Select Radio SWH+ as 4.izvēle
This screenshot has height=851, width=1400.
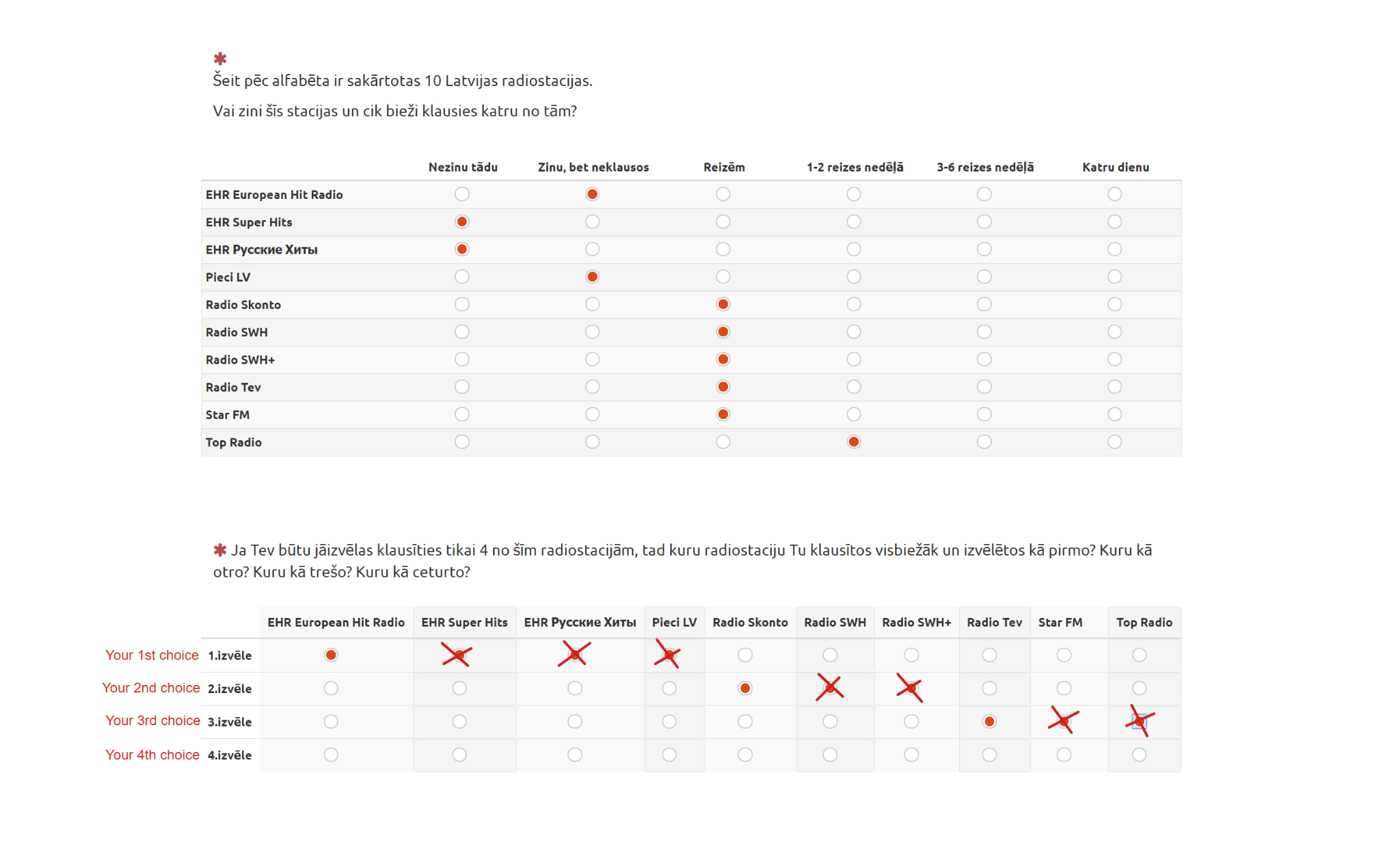point(911,755)
